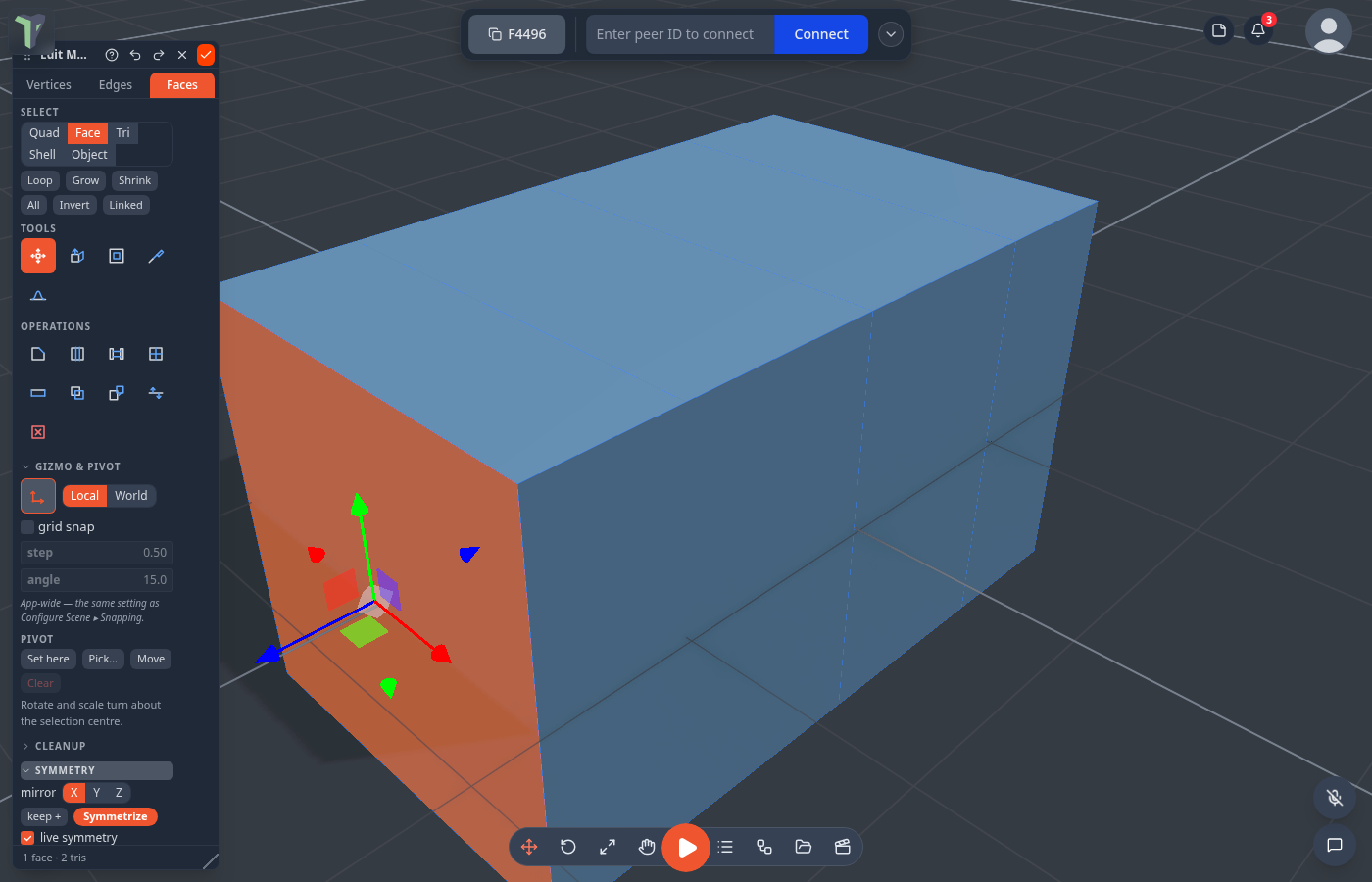The width and height of the screenshot is (1372, 882).
Task: Select the Knife cut tool icon
Action: 156,256
